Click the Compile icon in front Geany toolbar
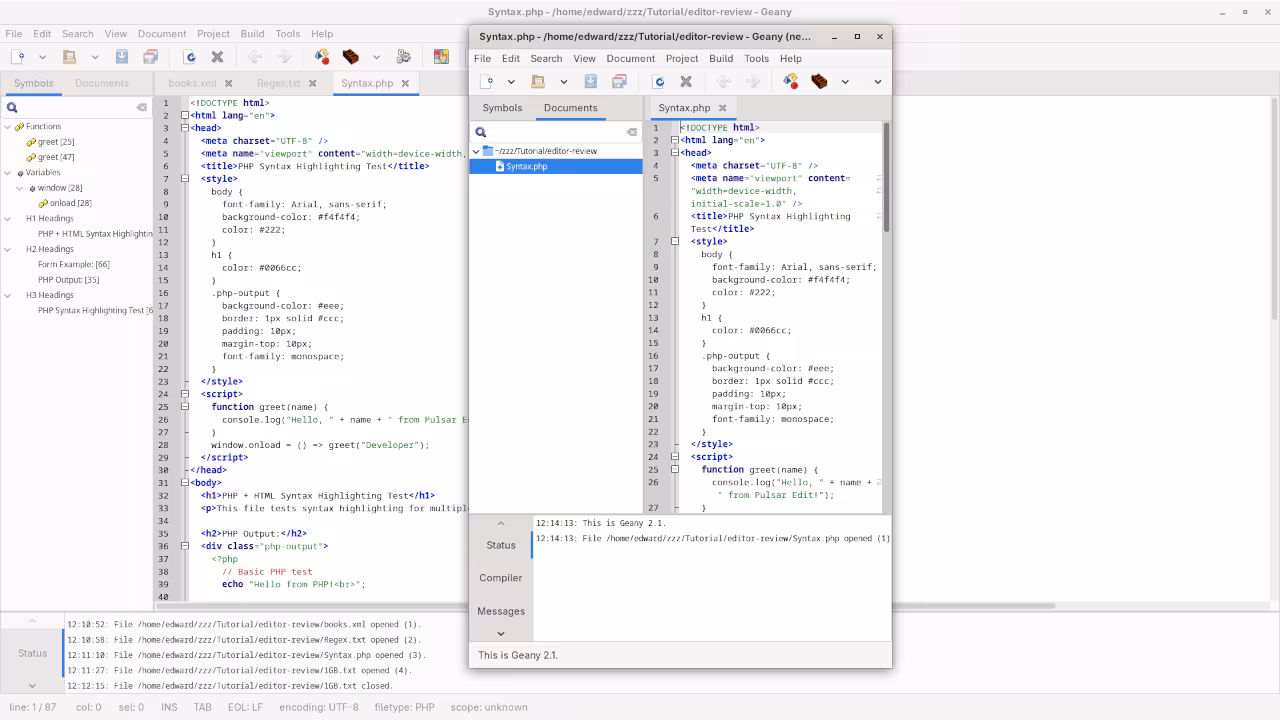Image resolution: width=1280 pixels, height=720 pixels. tap(791, 82)
